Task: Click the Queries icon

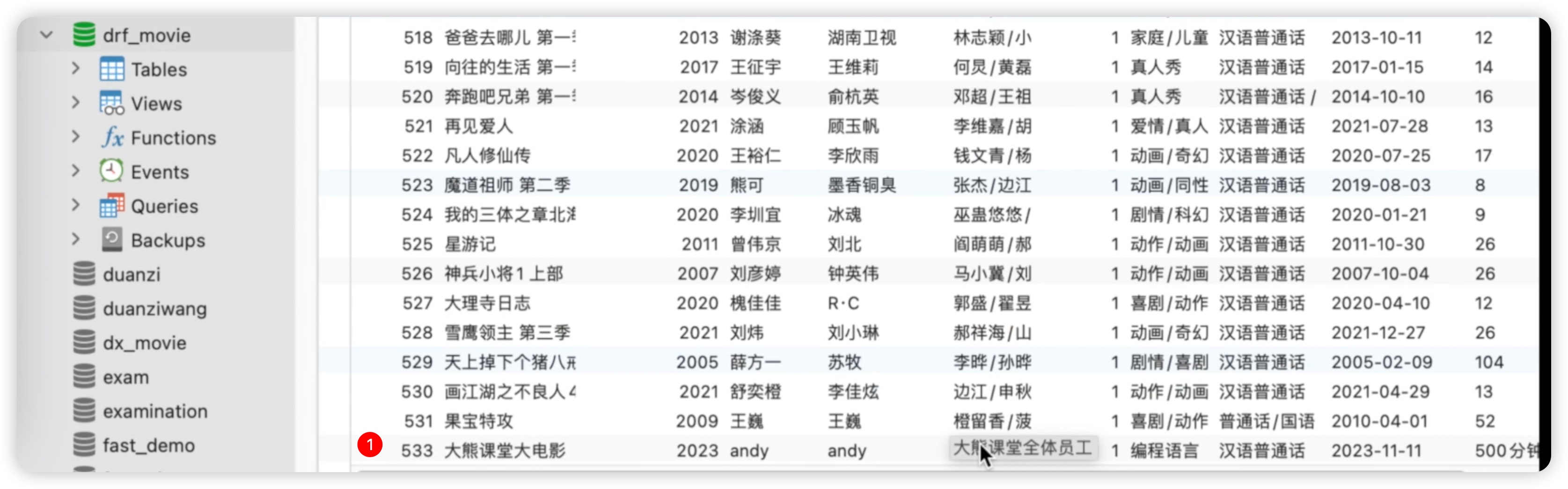Action: click(x=112, y=205)
